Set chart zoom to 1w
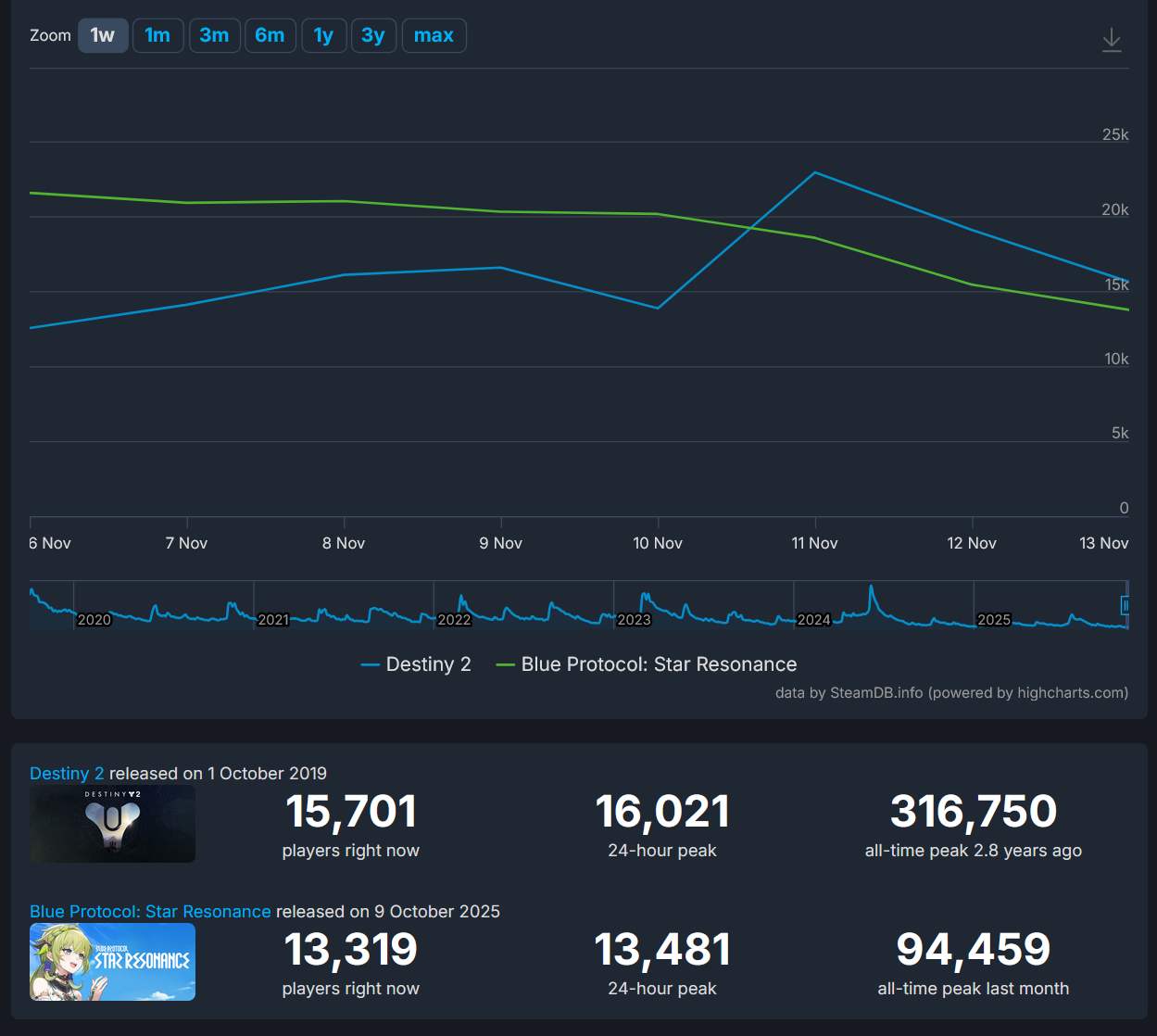The width and height of the screenshot is (1157, 1036). point(103,35)
